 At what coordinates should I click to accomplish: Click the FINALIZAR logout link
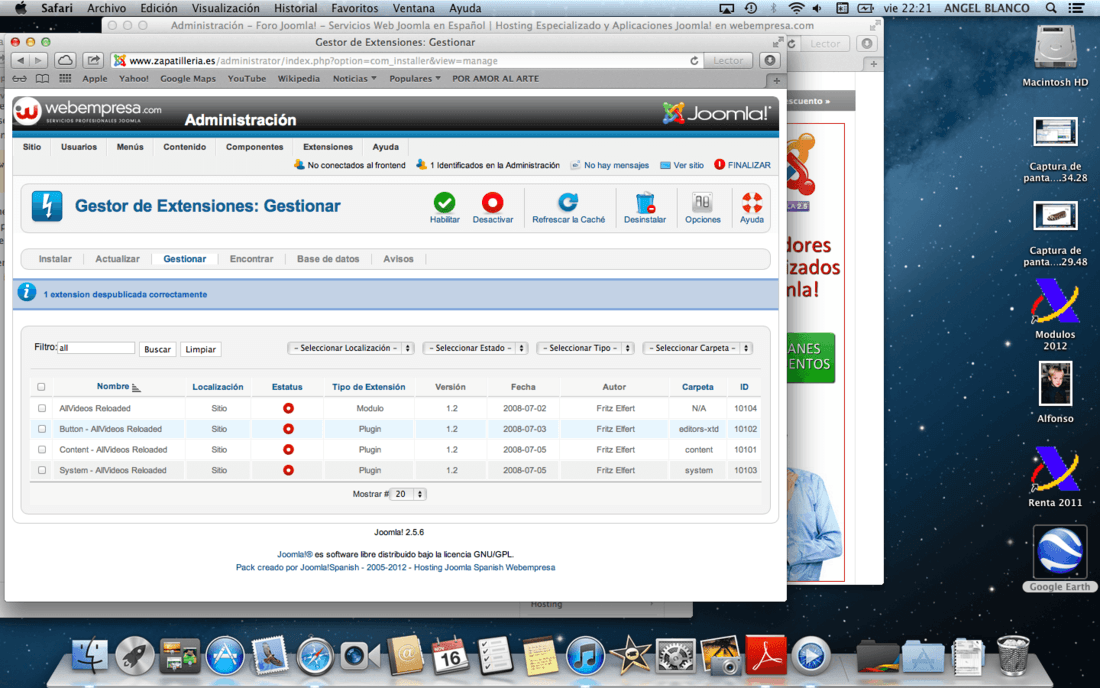(742, 165)
